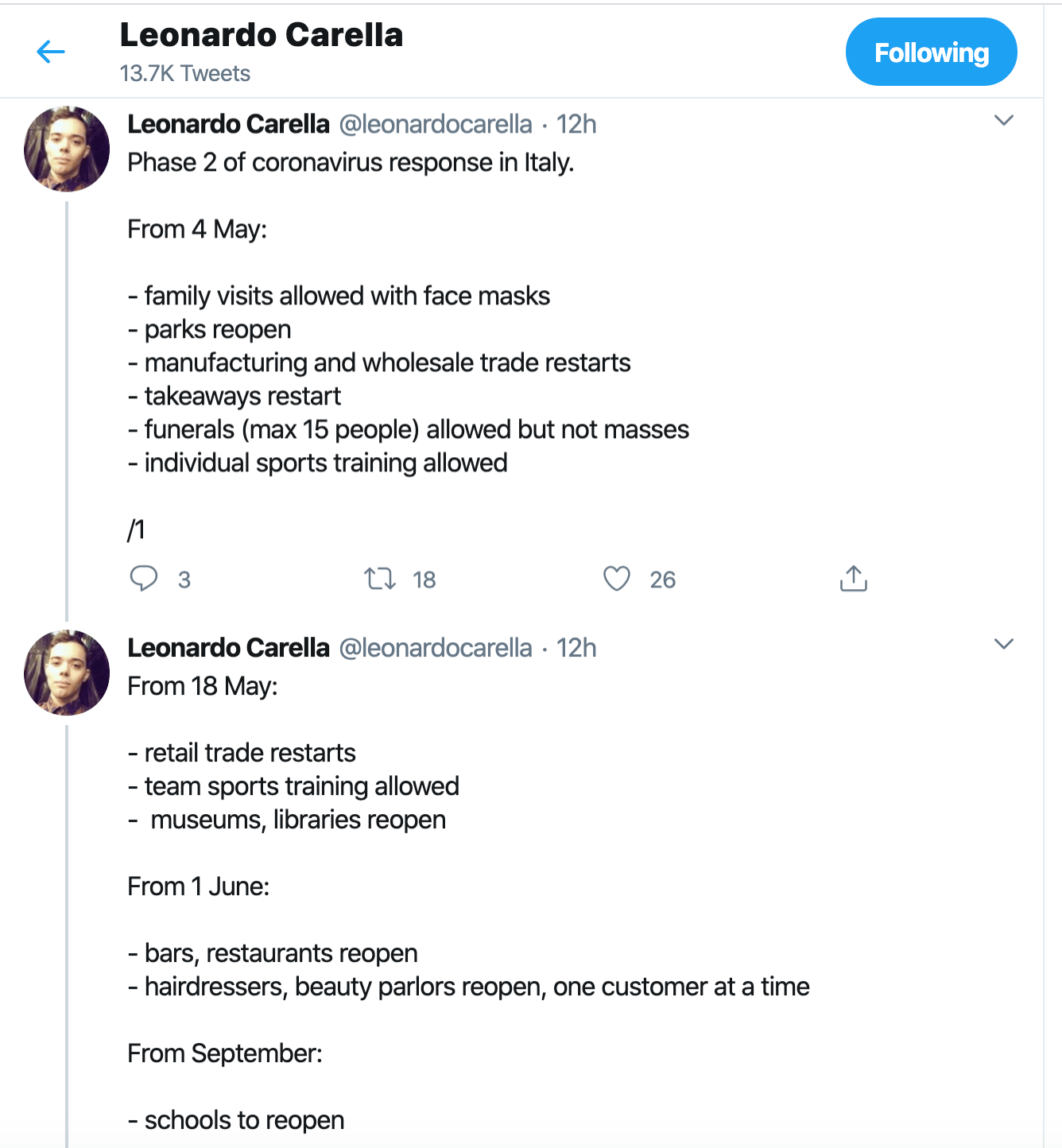Toggle the Following button
The height and width of the screenshot is (1148, 1062).
pyautogui.click(x=931, y=52)
